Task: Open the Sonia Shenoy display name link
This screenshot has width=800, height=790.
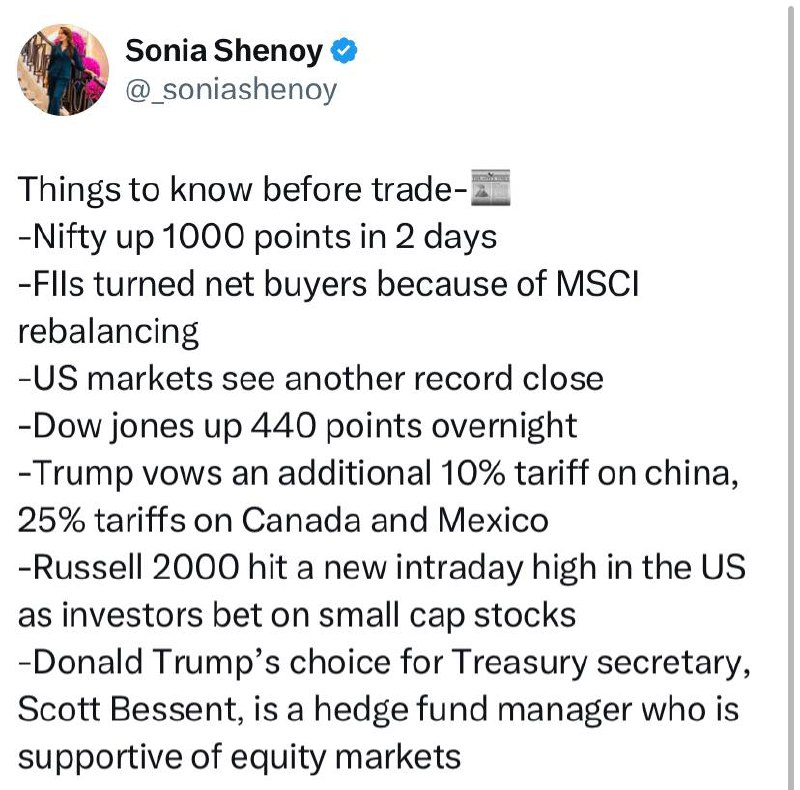Action: pyautogui.click(x=224, y=51)
